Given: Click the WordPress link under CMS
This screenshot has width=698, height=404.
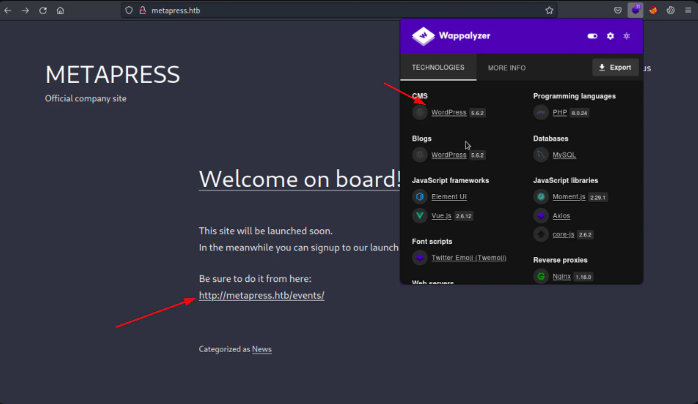Looking at the screenshot, I should coord(448,113).
